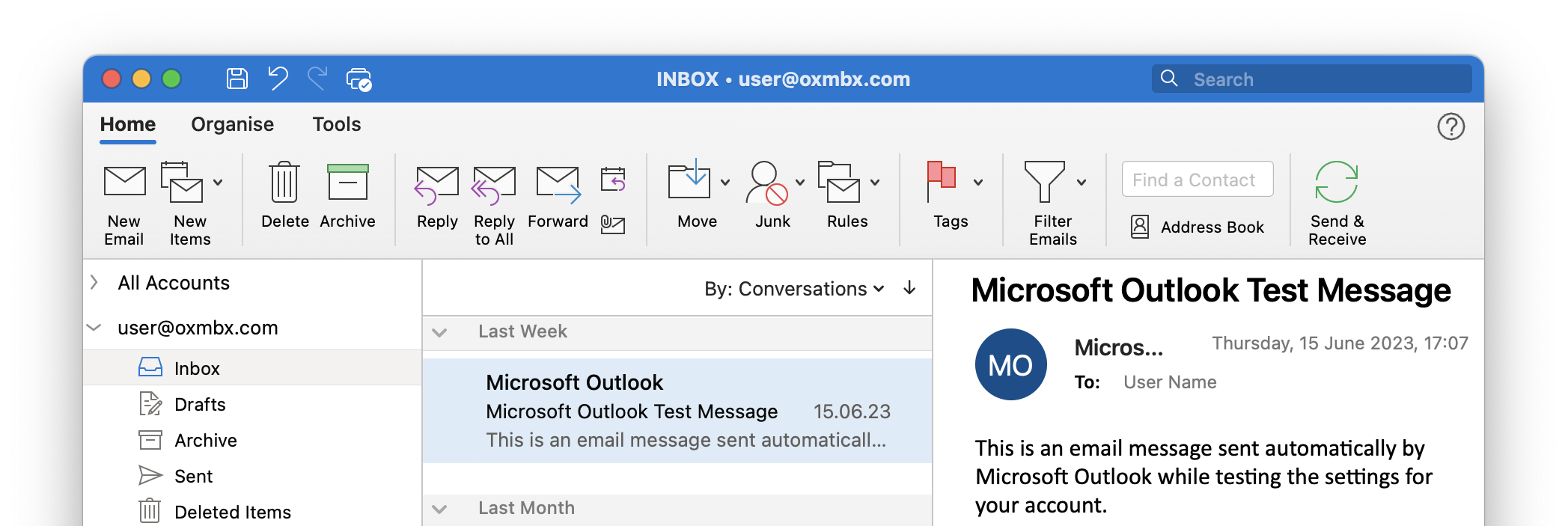
Task: Open the New Items dropdown arrow
Action: pos(218,182)
